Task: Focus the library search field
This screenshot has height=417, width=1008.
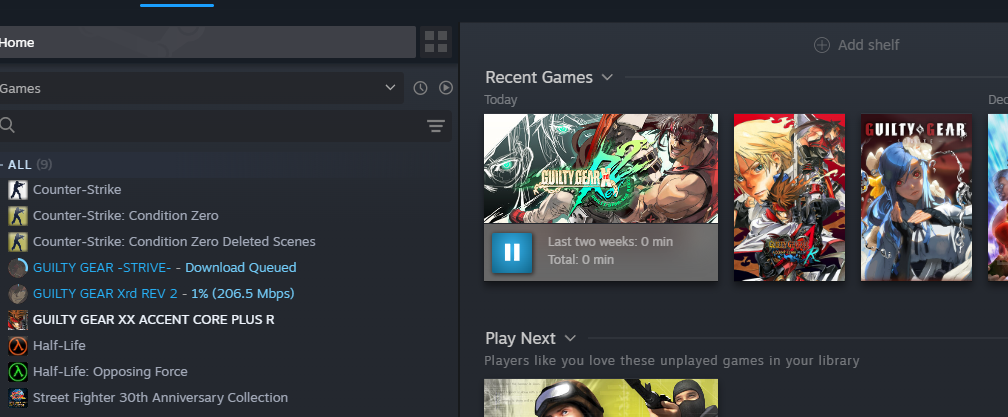Action: [x=225, y=126]
